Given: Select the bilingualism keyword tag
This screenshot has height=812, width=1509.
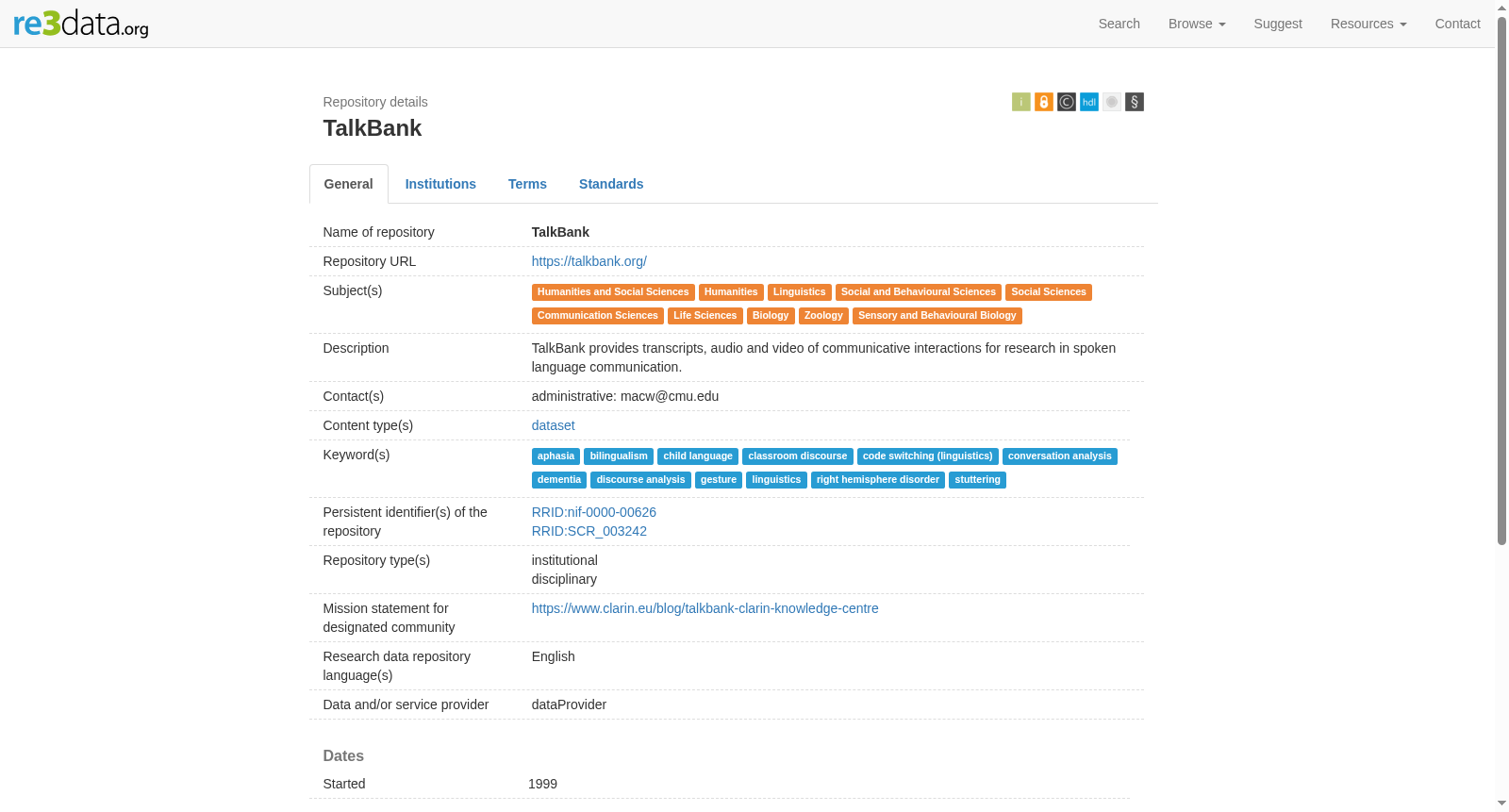Looking at the screenshot, I should click(619, 456).
